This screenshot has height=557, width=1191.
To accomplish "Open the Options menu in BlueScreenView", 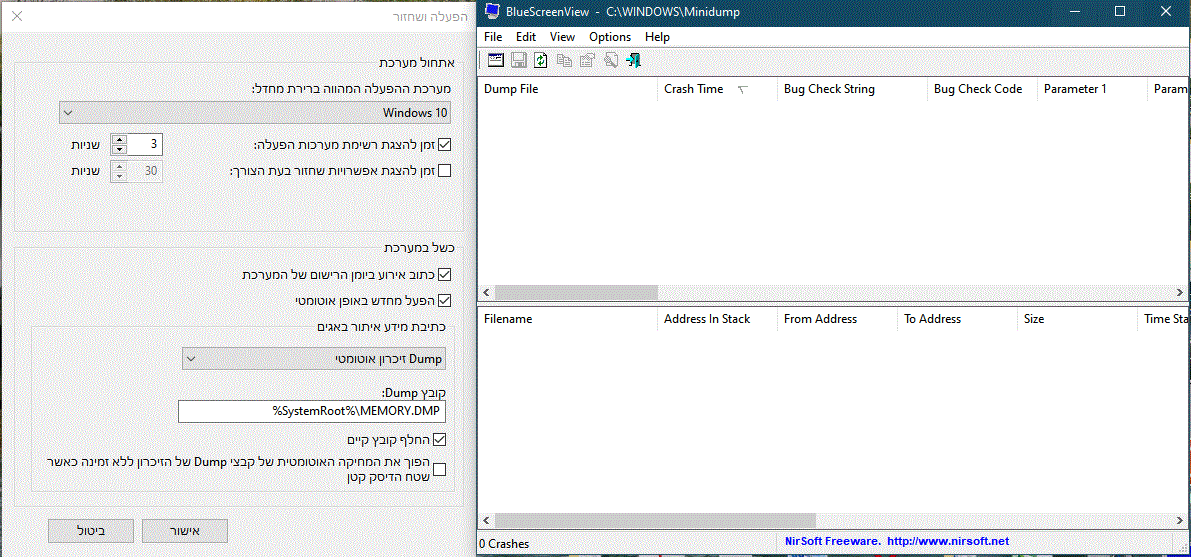I will point(610,36).
